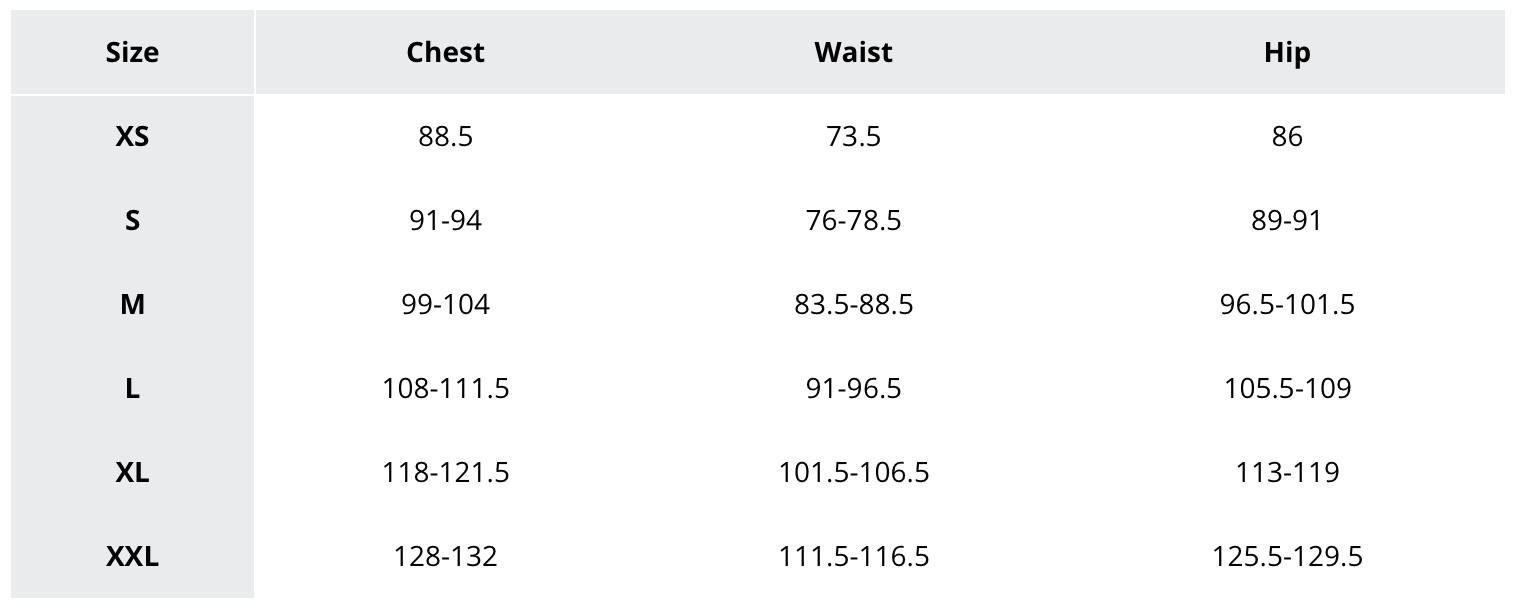Click the XL size row label

pos(132,472)
